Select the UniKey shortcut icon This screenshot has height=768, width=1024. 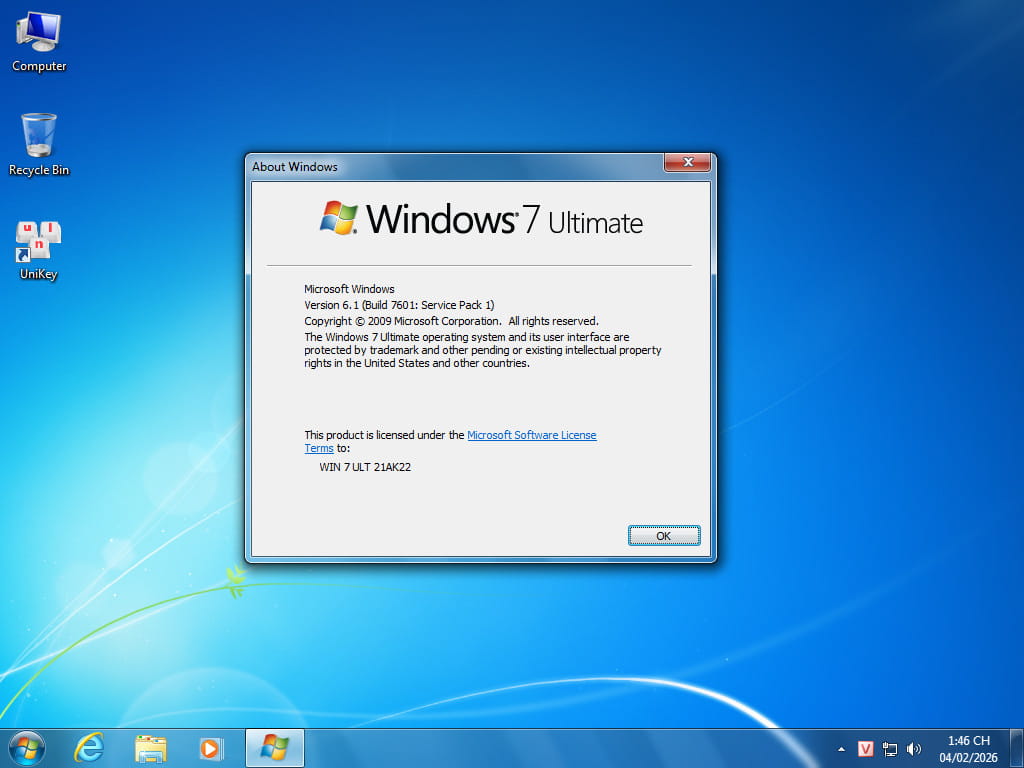pyautogui.click(x=39, y=251)
